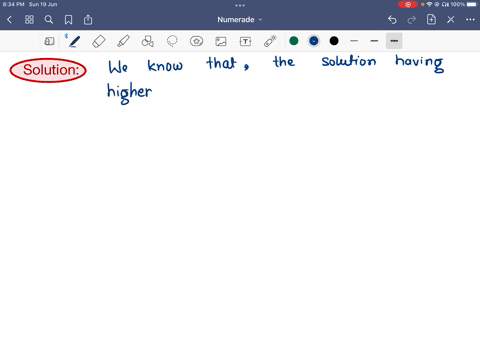Image resolution: width=480 pixels, height=360 pixels.
Task: Open the search magnifier
Action: [x=49, y=20]
